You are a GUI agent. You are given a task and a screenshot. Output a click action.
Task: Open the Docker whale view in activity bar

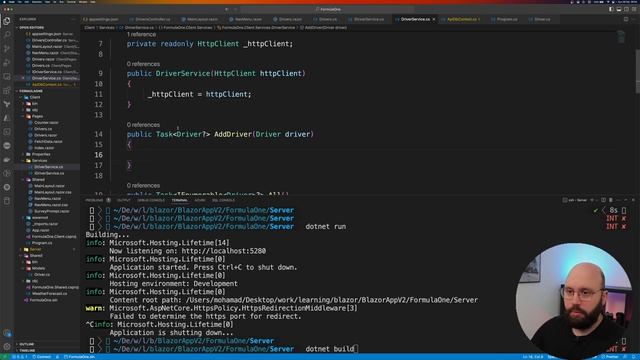coord(7,160)
